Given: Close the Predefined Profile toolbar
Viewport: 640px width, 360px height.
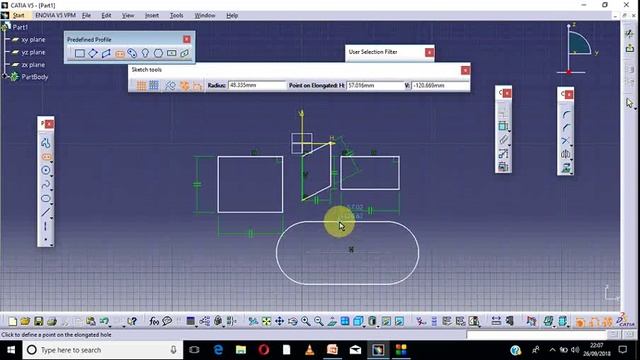Looking at the screenshot, I should pyautogui.click(x=187, y=39).
